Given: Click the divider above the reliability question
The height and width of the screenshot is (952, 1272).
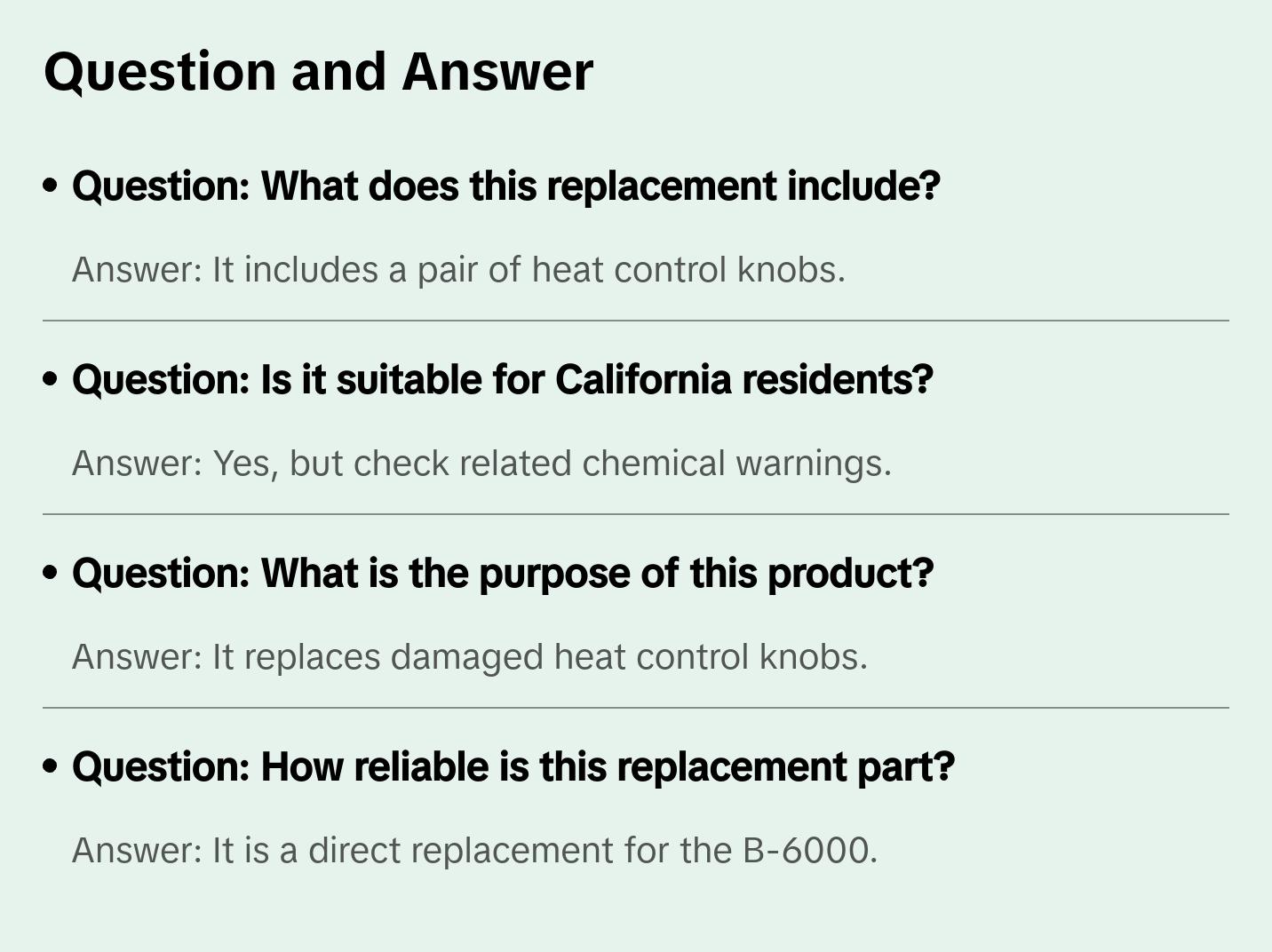Looking at the screenshot, I should [x=636, y=708].
